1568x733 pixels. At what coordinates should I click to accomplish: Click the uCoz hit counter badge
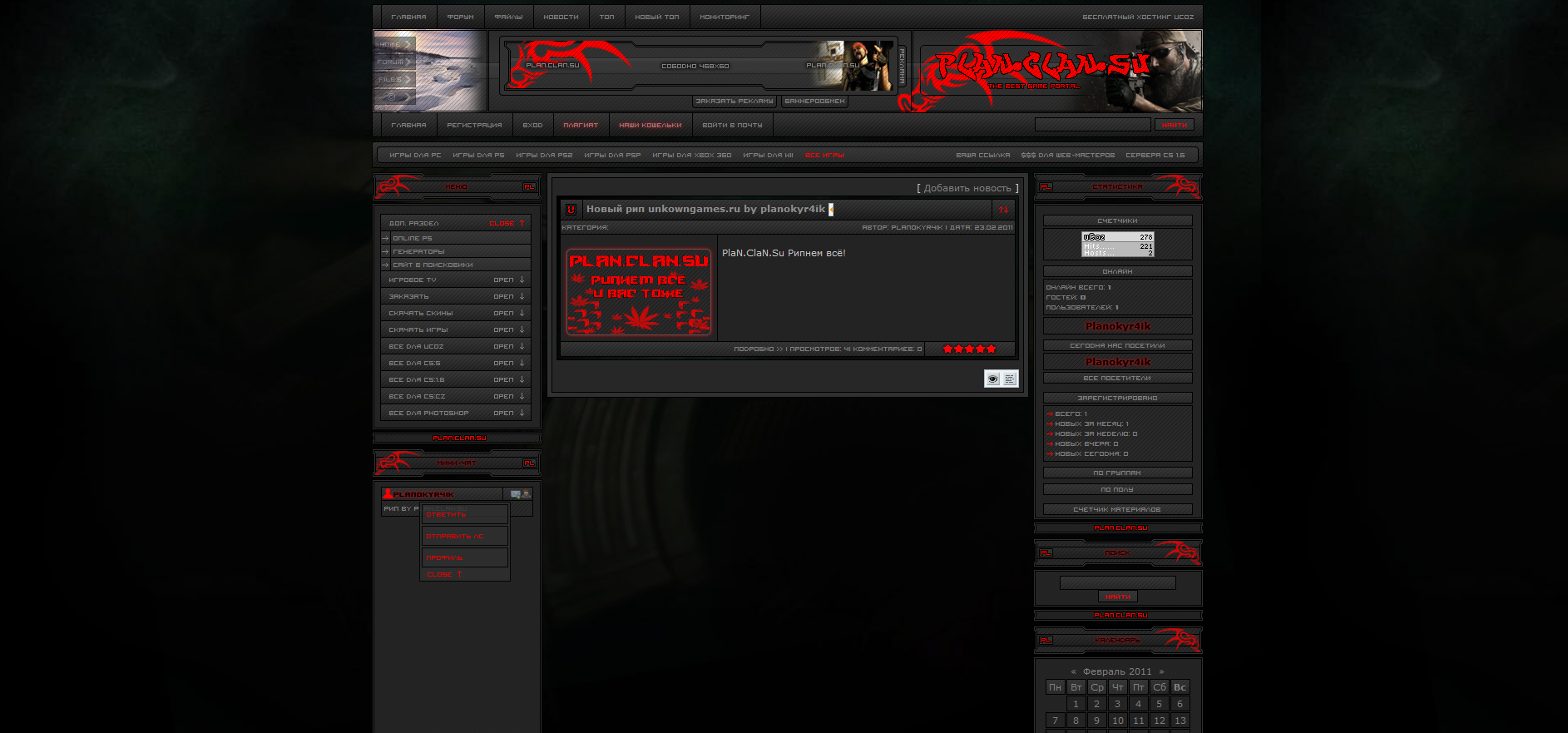point(1117,245)
